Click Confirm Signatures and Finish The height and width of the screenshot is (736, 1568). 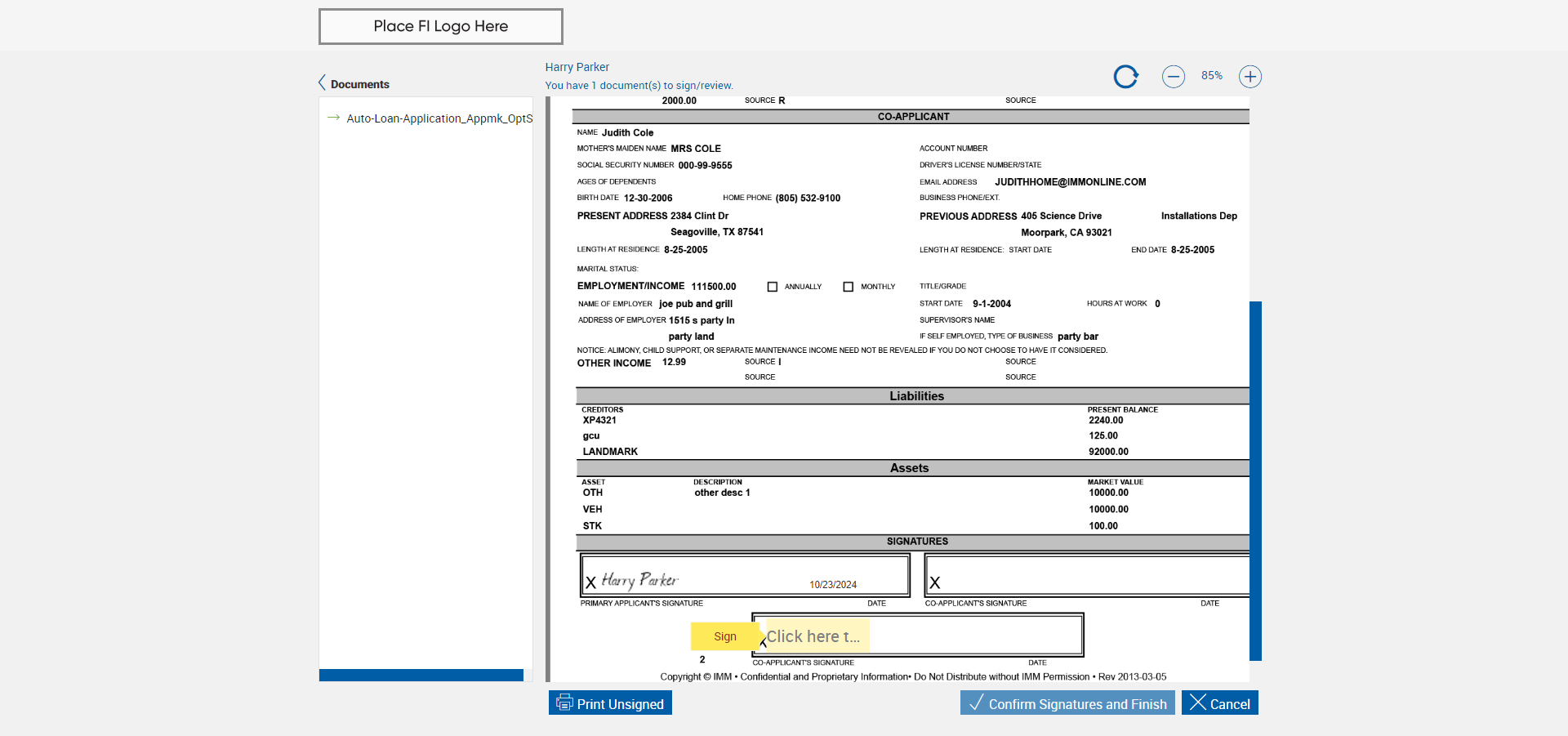coord(1067,703)
